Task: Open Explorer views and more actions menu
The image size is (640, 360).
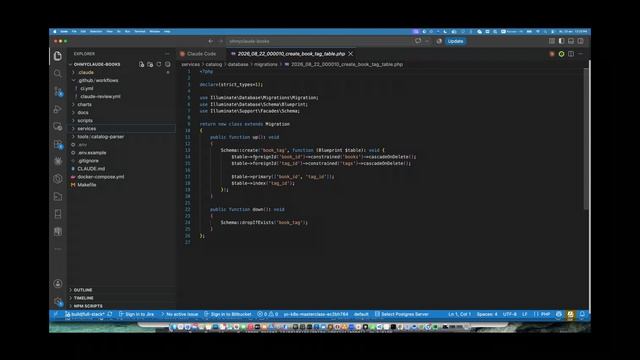Action: pyautogui.click(x=167, y=54)
